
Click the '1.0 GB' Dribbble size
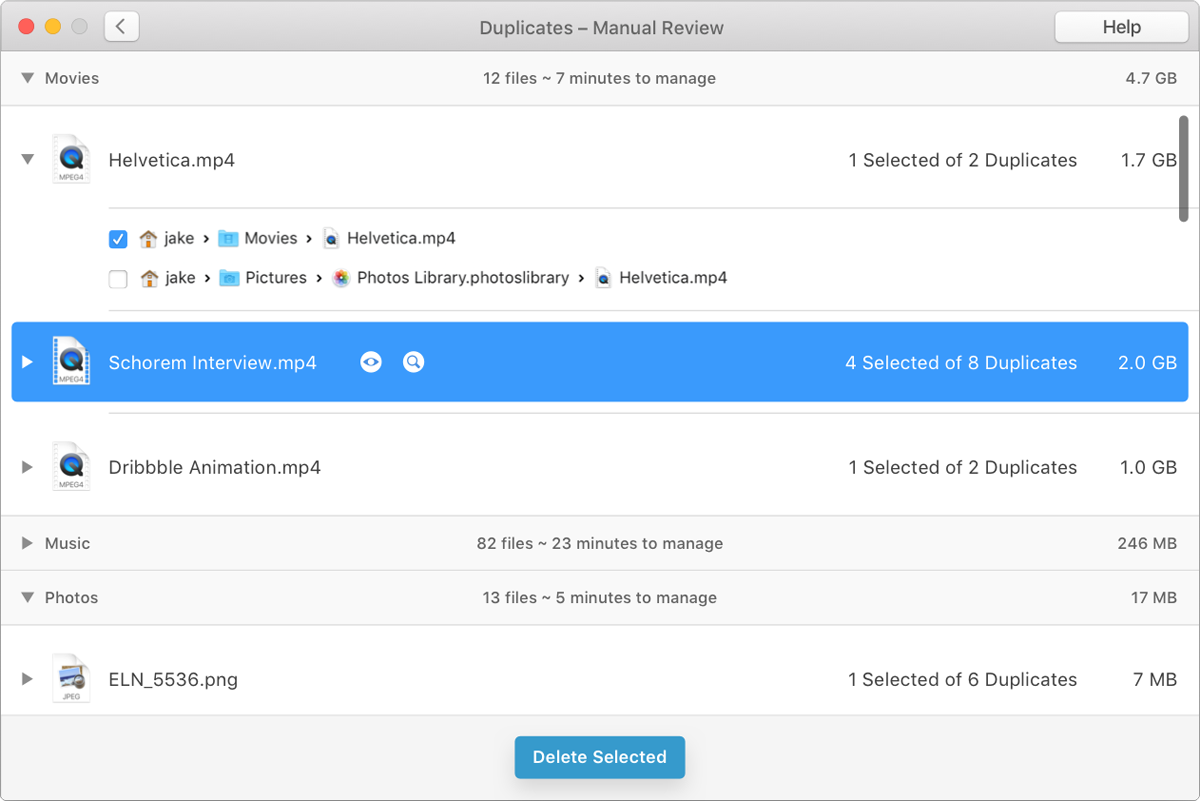(x=1149, y=468)
